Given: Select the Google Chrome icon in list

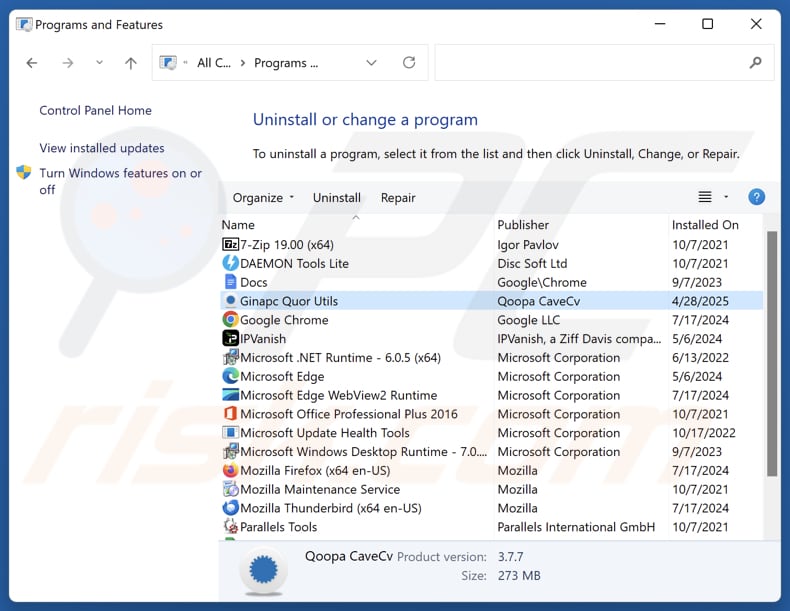Looking at the screenshot, I should click(x=231, y=320).
